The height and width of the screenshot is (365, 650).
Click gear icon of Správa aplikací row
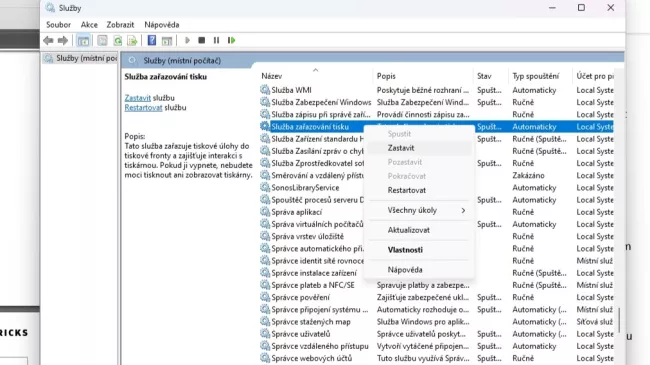(265, 212)
